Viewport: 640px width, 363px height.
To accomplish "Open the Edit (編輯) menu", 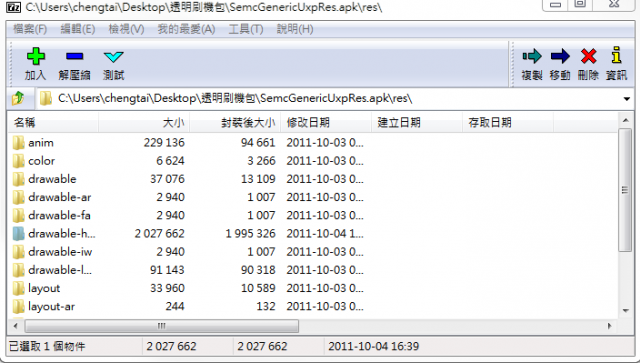I will tap(78, 29).
